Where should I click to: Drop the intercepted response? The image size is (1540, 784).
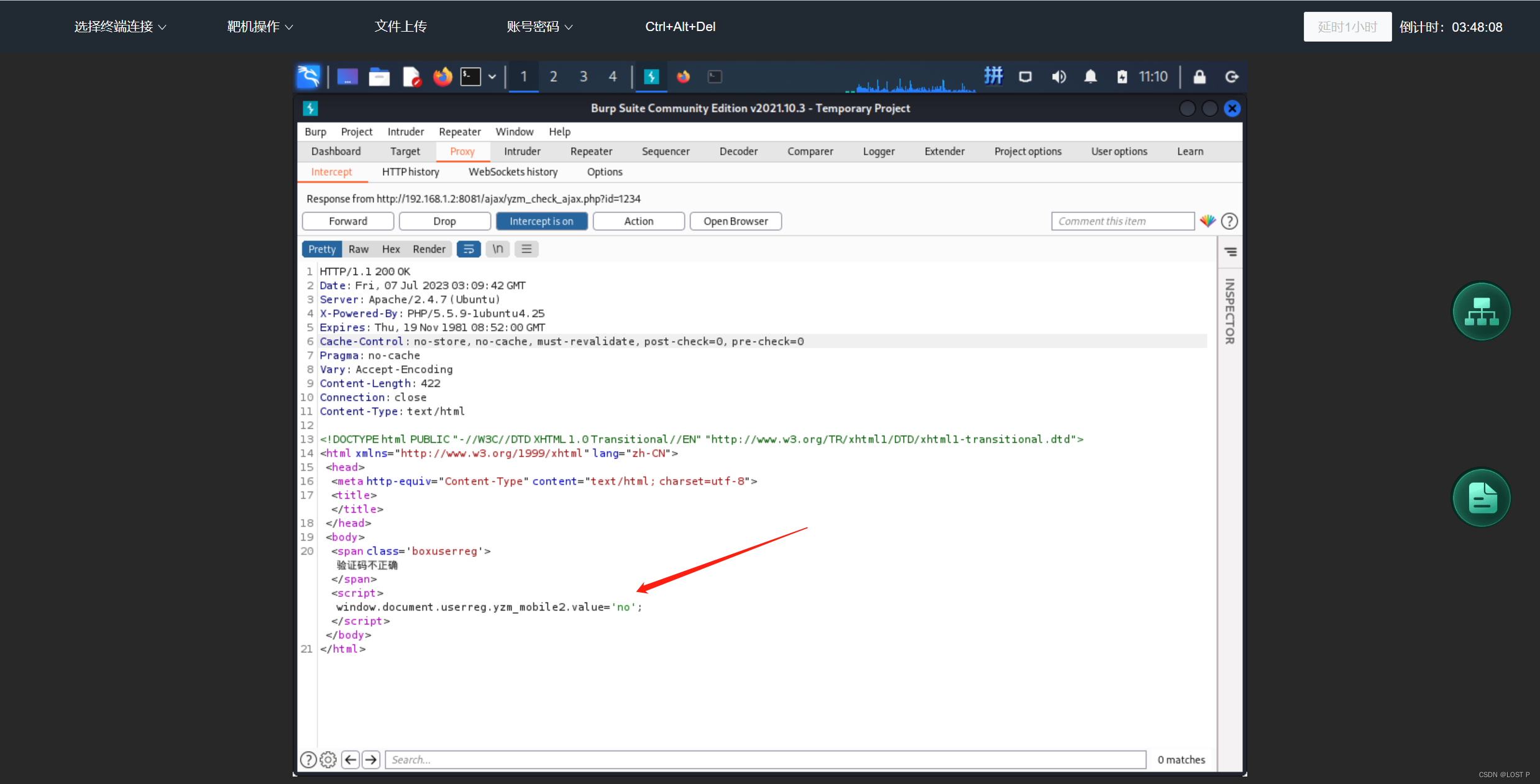tap(444, 221)
